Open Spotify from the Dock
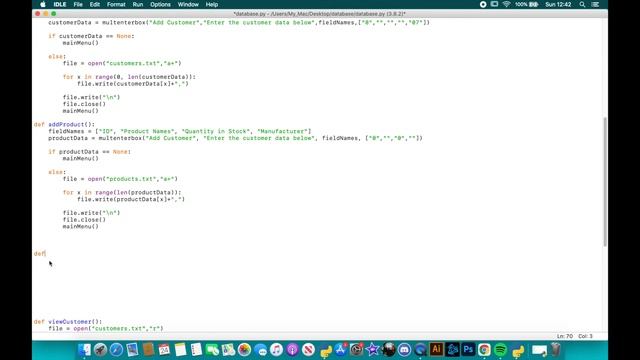Viewport: 640px width, 360px height. point(500,350)
